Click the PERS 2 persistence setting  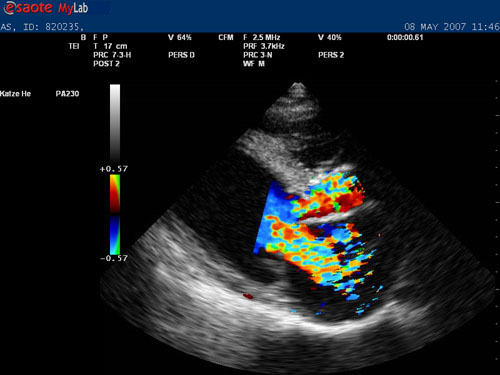tap(331, 55)
